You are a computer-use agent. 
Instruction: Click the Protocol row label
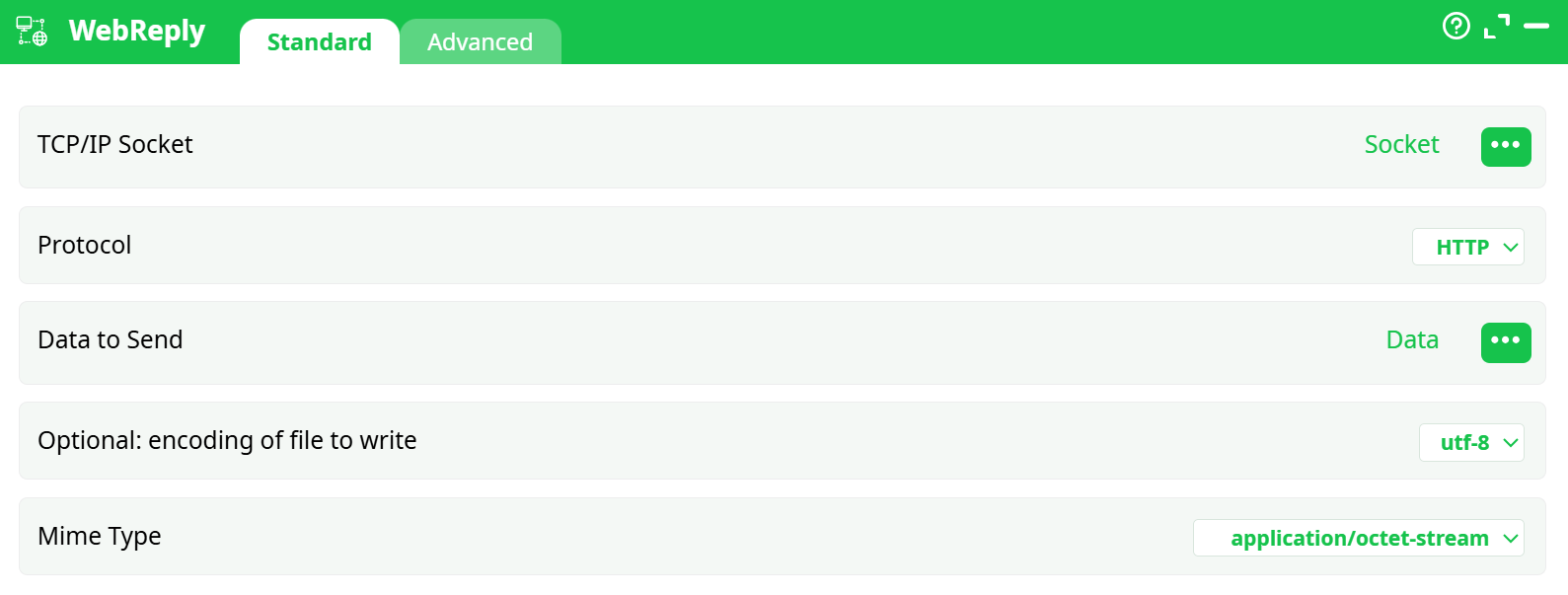tap(85, 245)
